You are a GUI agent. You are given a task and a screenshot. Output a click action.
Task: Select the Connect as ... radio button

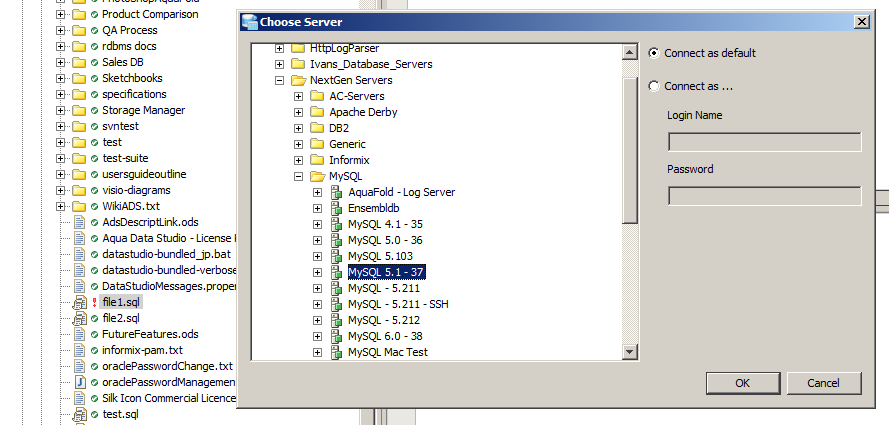pyautogui.click(x=654, y=86)
